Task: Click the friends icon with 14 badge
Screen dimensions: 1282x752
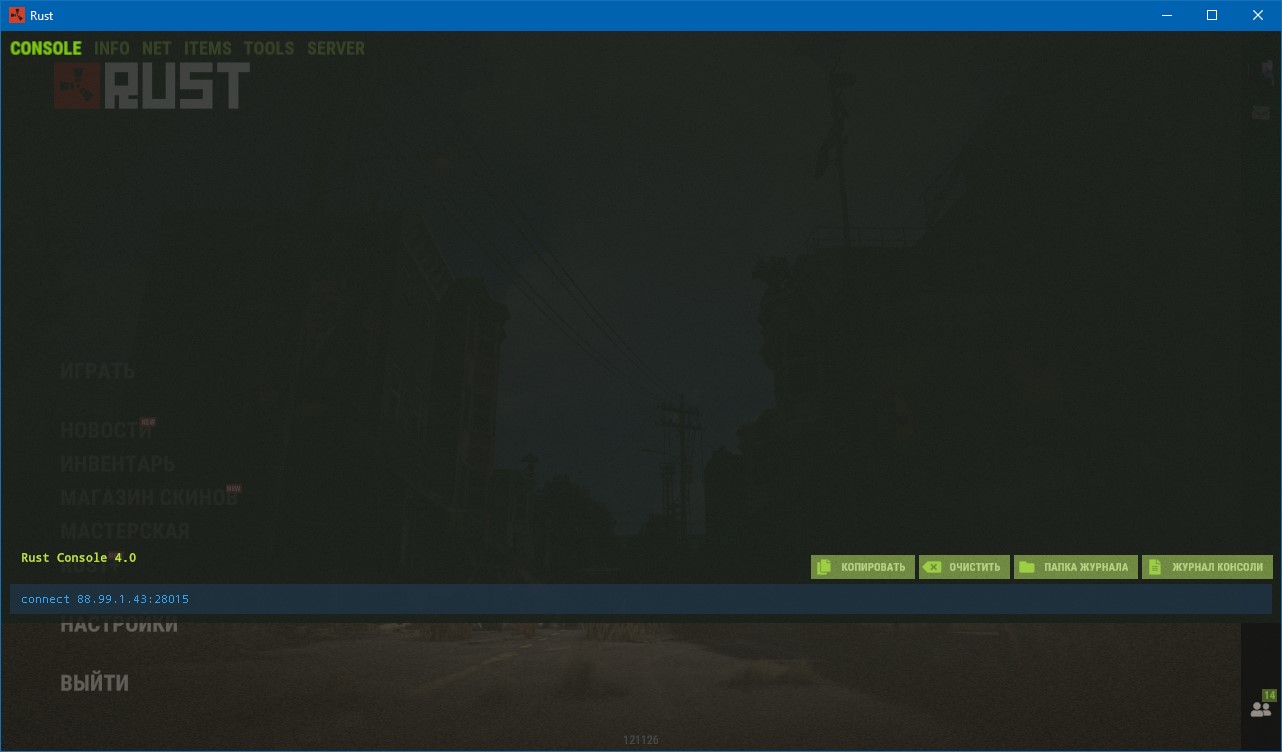Action: (1262, 707)
